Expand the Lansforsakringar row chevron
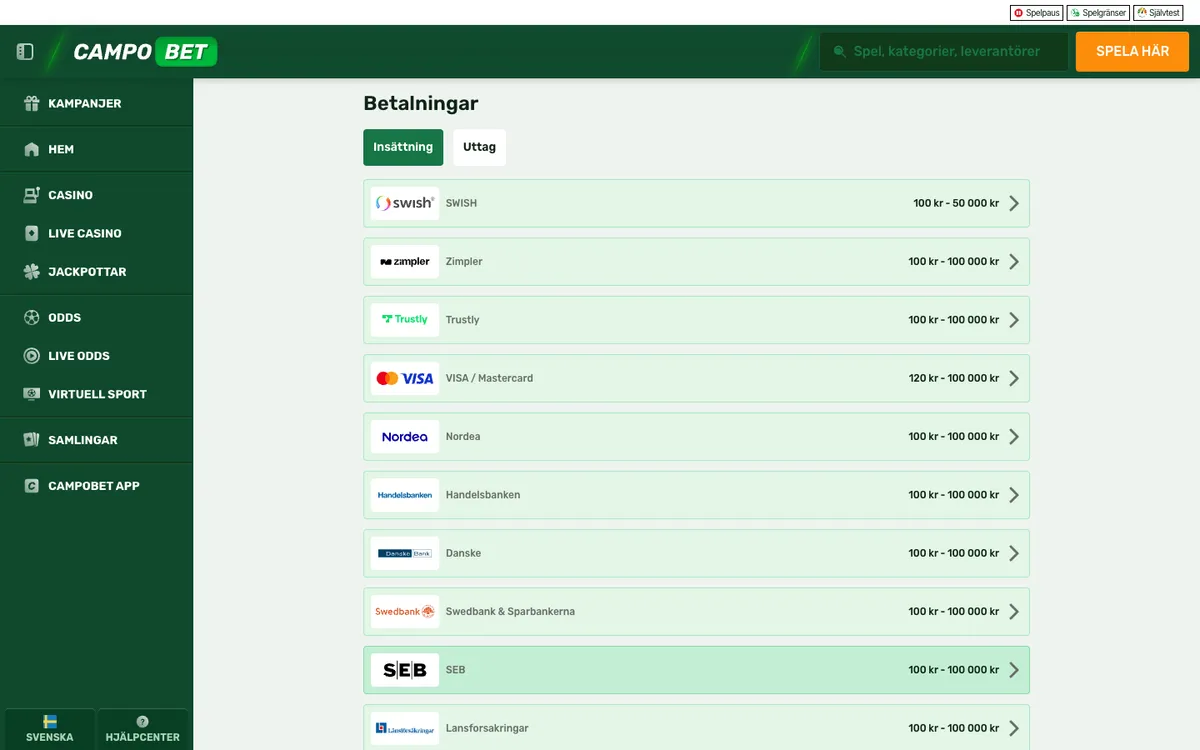1200x750 pixels. pyautogui.click(x=1014, y=728)
